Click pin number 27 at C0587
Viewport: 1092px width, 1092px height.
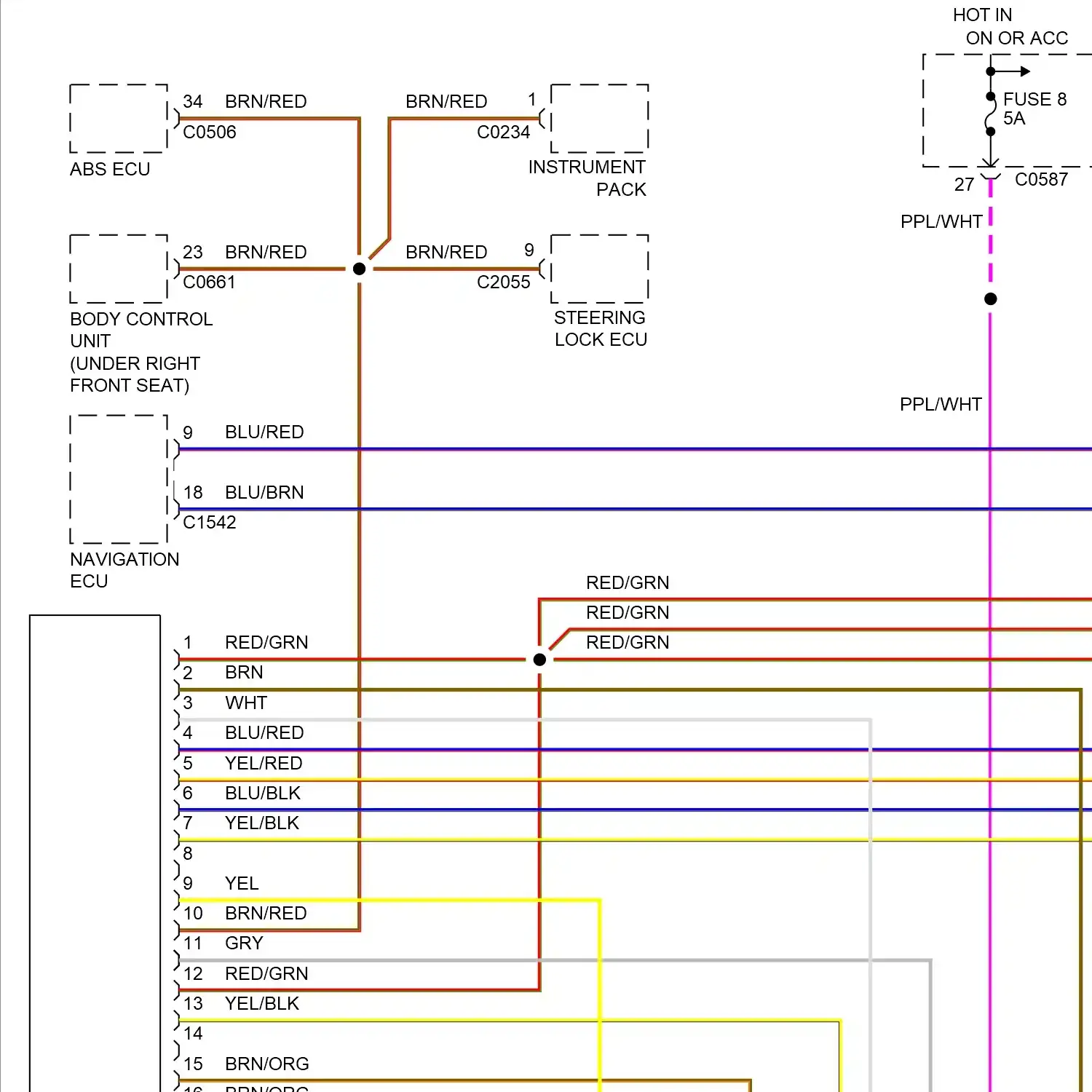click(x=965, y=185)
